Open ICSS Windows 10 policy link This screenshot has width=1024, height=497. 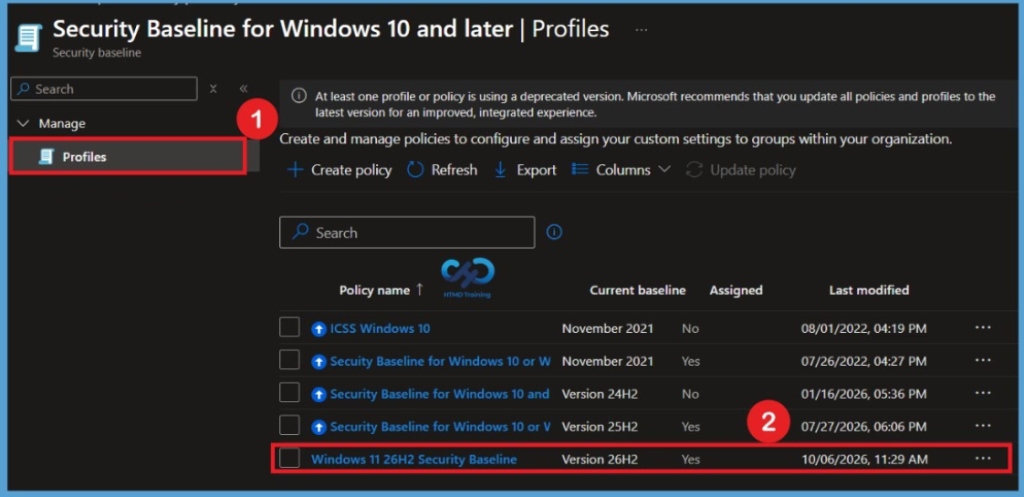(x=380, y=329)
